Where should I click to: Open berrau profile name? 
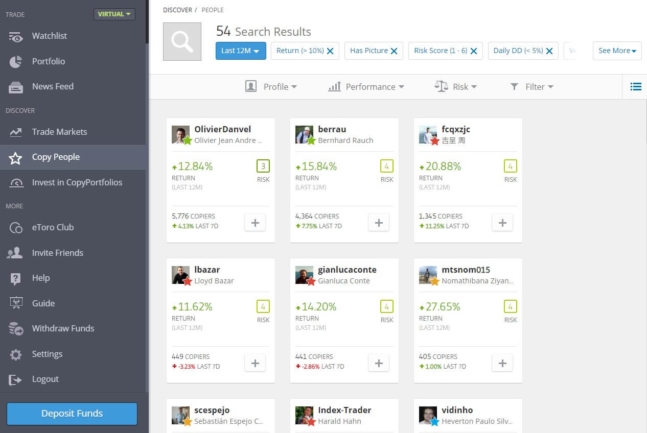click(332, 129)
